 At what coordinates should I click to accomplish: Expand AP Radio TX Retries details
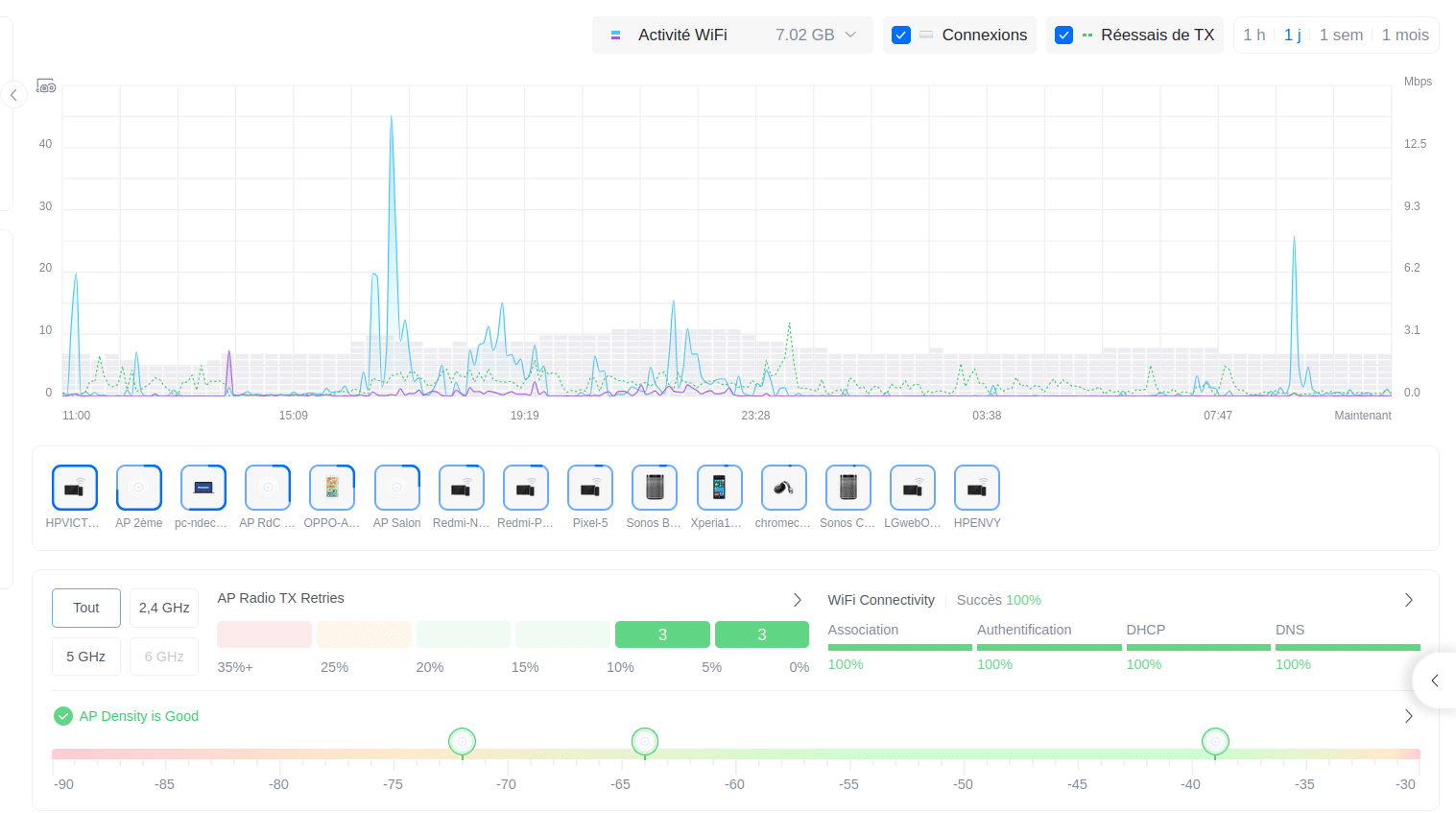(x=797, y=599)
